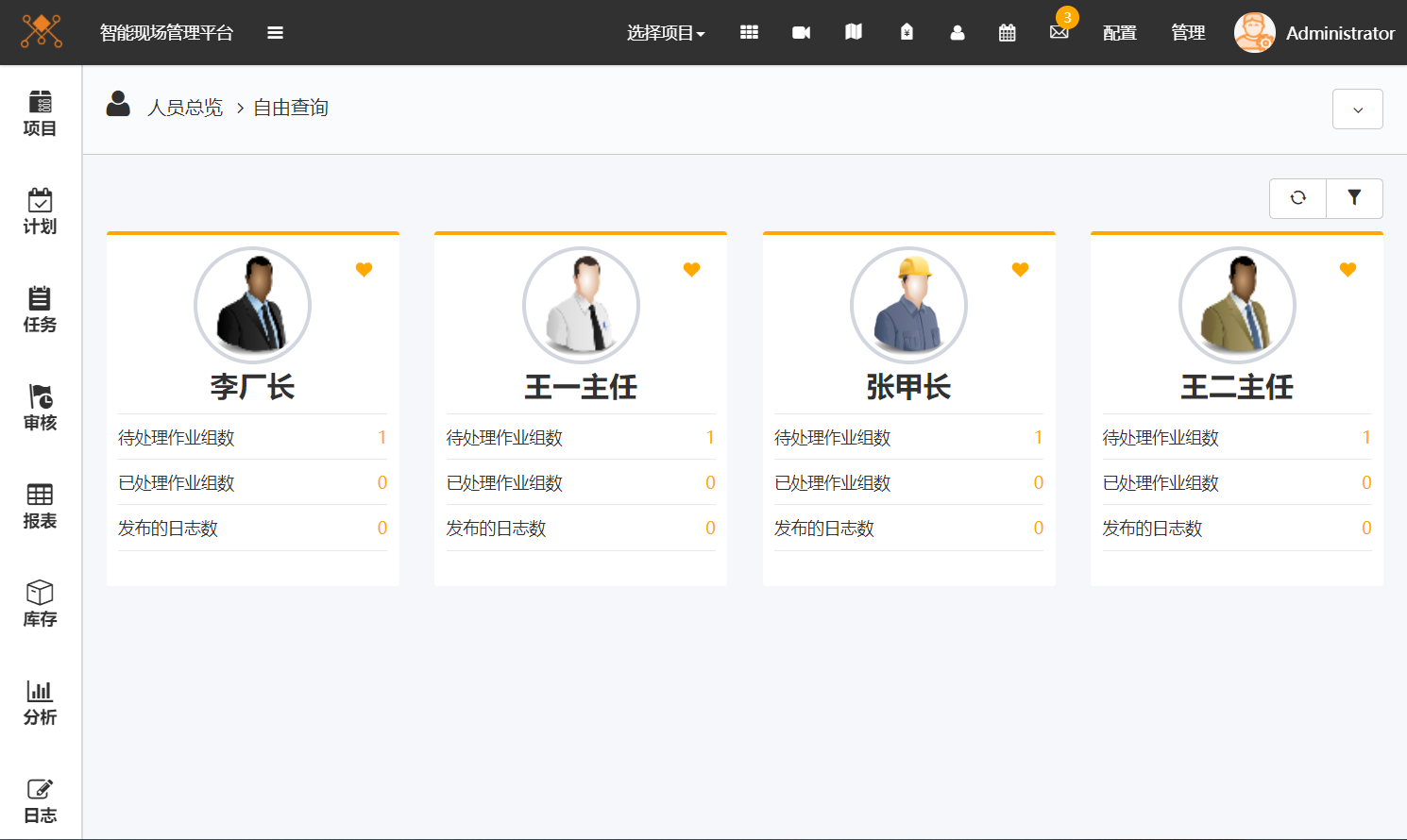This screenshot has width=1407, height=840.
Task: Toggle favorite heart on 王二主任 card
Action: [x=1348, y=270]
